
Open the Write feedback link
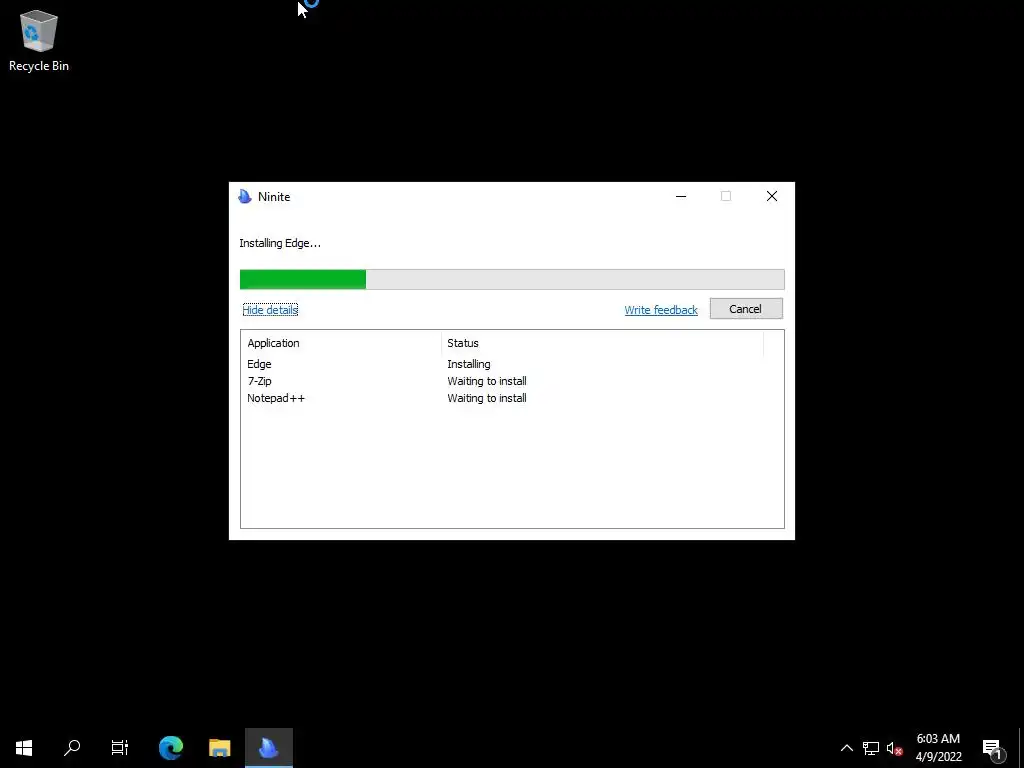pyautogui.click(x=661, y=310)
